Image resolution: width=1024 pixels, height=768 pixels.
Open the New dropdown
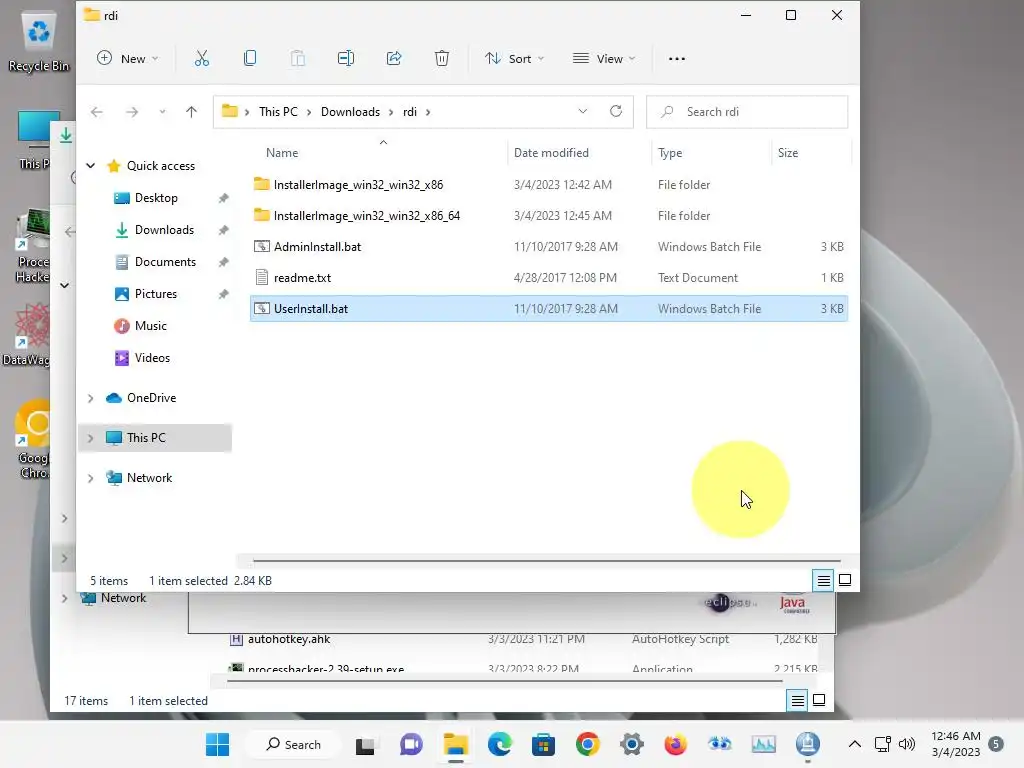pyautogui.click(x=128, y=59)
